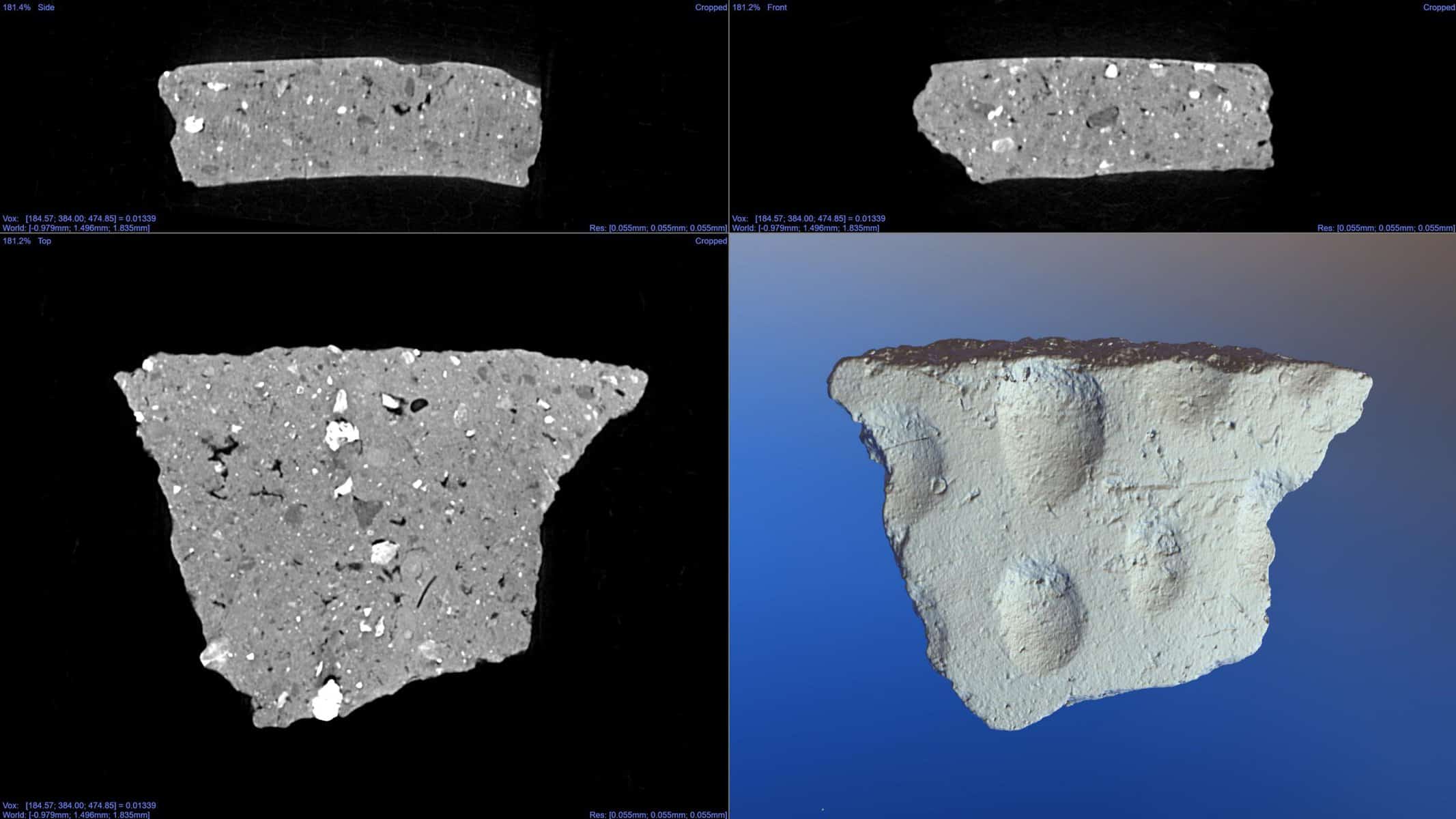This screenshot has height=819, width=1456.
Task: Click the 181.2% zoom value in Top view
Action: click(x=16, y=241)
